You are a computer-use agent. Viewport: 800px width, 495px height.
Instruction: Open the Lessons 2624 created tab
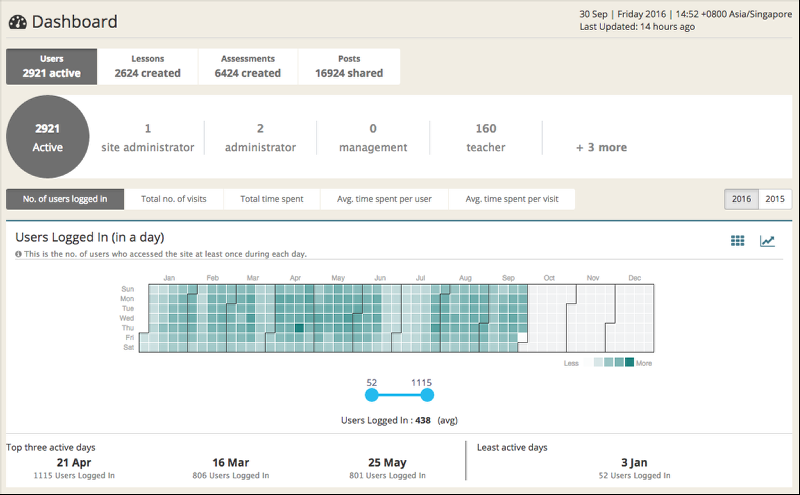[x=147, y=66]
